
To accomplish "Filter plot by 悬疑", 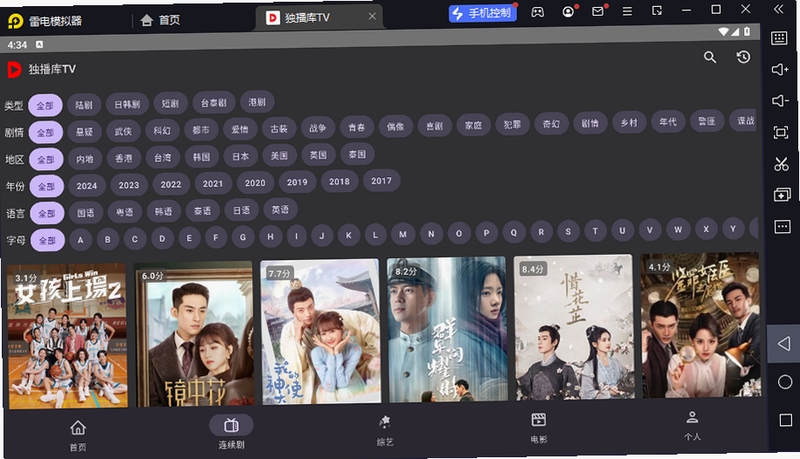I will tap(84, 132).
